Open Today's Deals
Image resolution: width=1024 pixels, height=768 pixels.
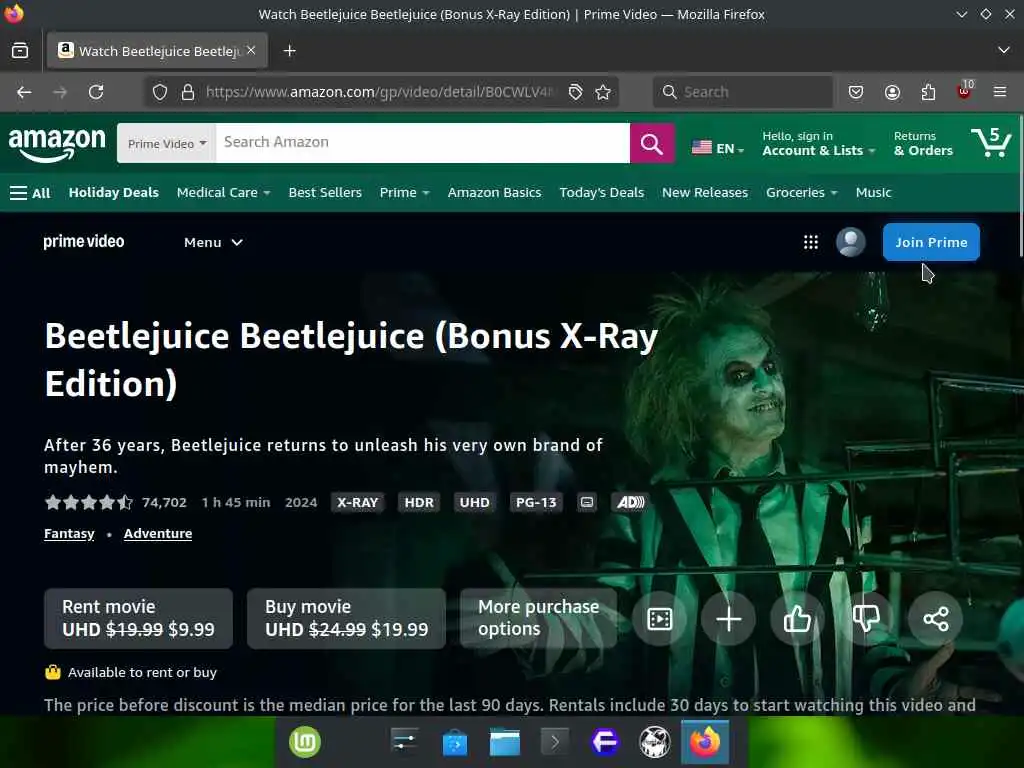click(x=601, y=193)
